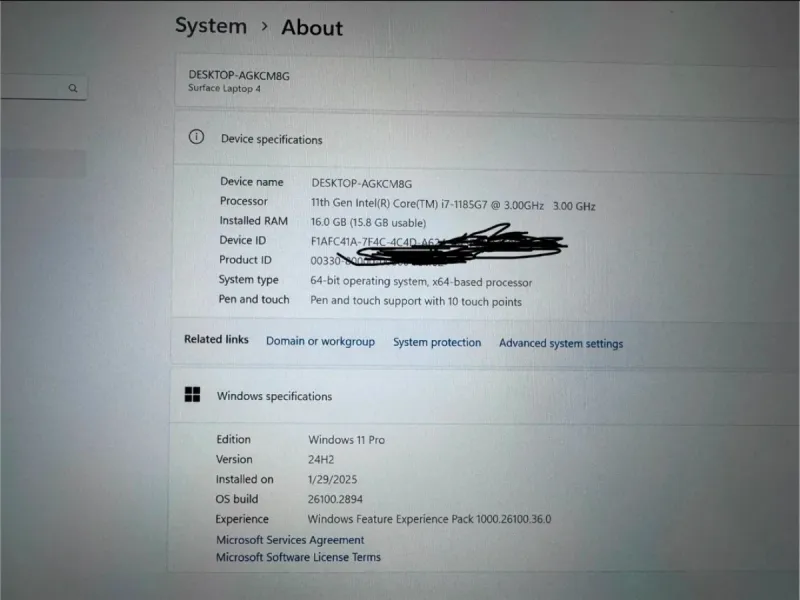Click the Installed on label
Image resolution: width=800 pixels, height=600 pixels.
coord(244,480)
